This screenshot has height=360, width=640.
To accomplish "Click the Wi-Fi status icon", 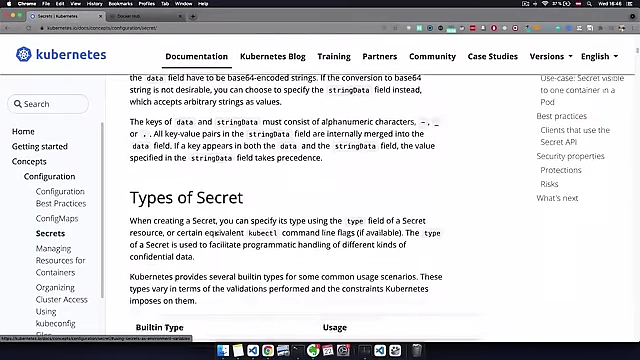I will 545,4.
